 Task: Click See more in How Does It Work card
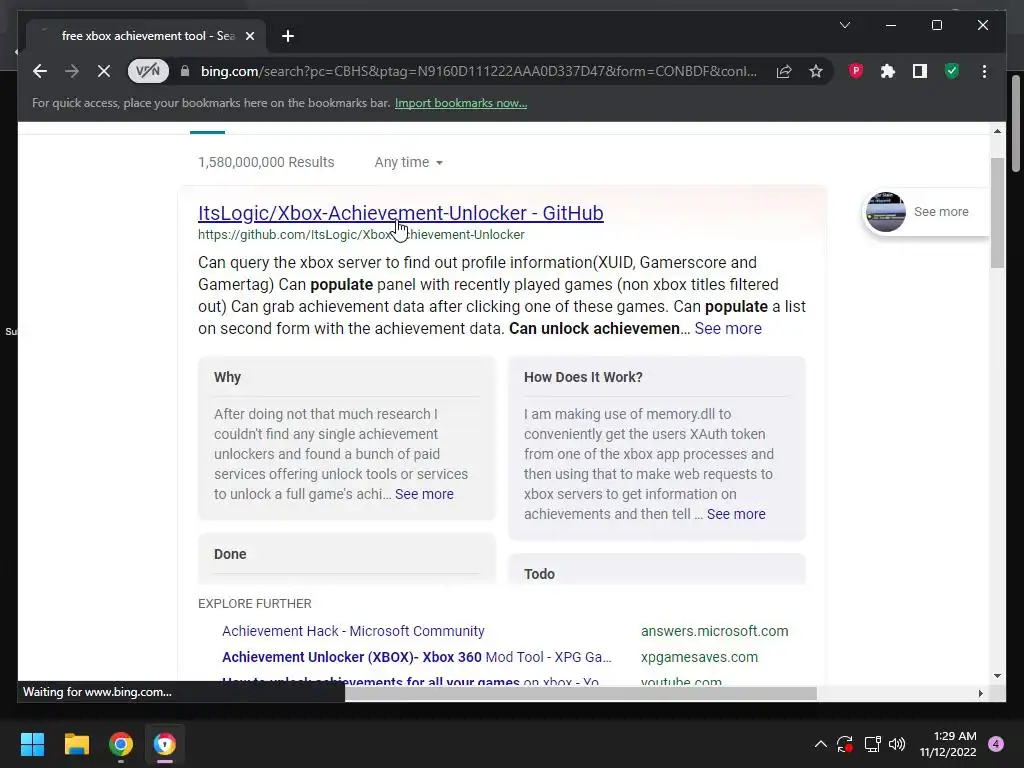pyautogui.click(x=735, y=514)
